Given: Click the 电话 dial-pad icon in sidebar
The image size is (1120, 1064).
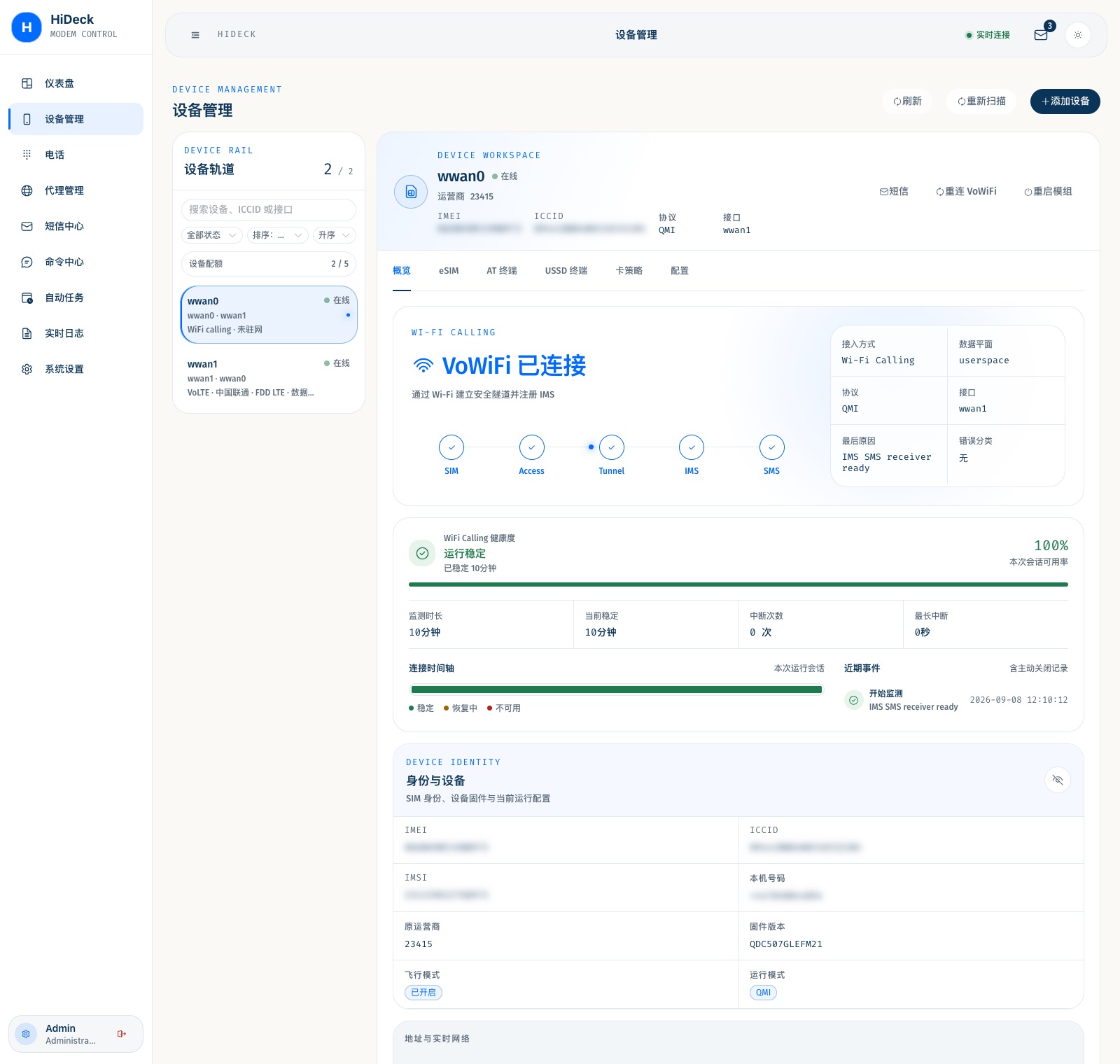Looking at the screenshot, I should [27, 155].
